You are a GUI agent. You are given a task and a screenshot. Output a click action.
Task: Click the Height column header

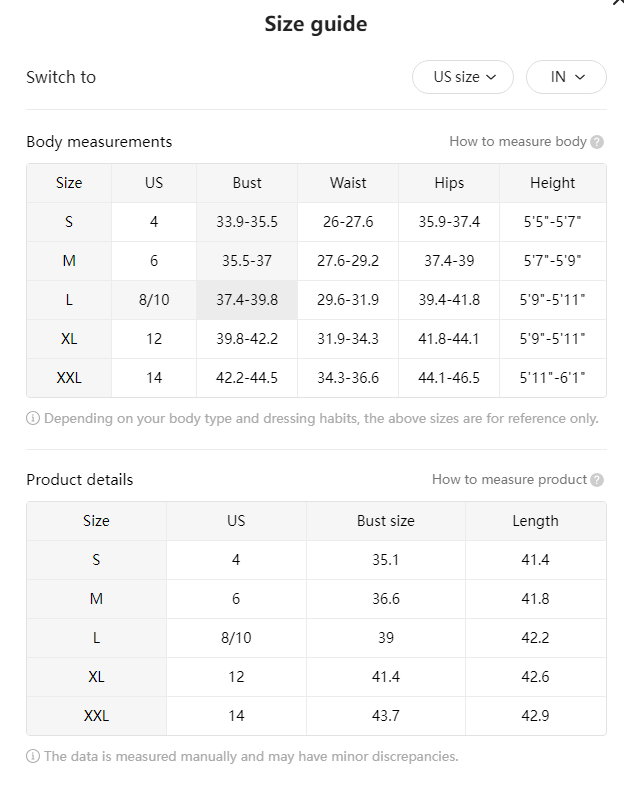(x=552, y=183)
